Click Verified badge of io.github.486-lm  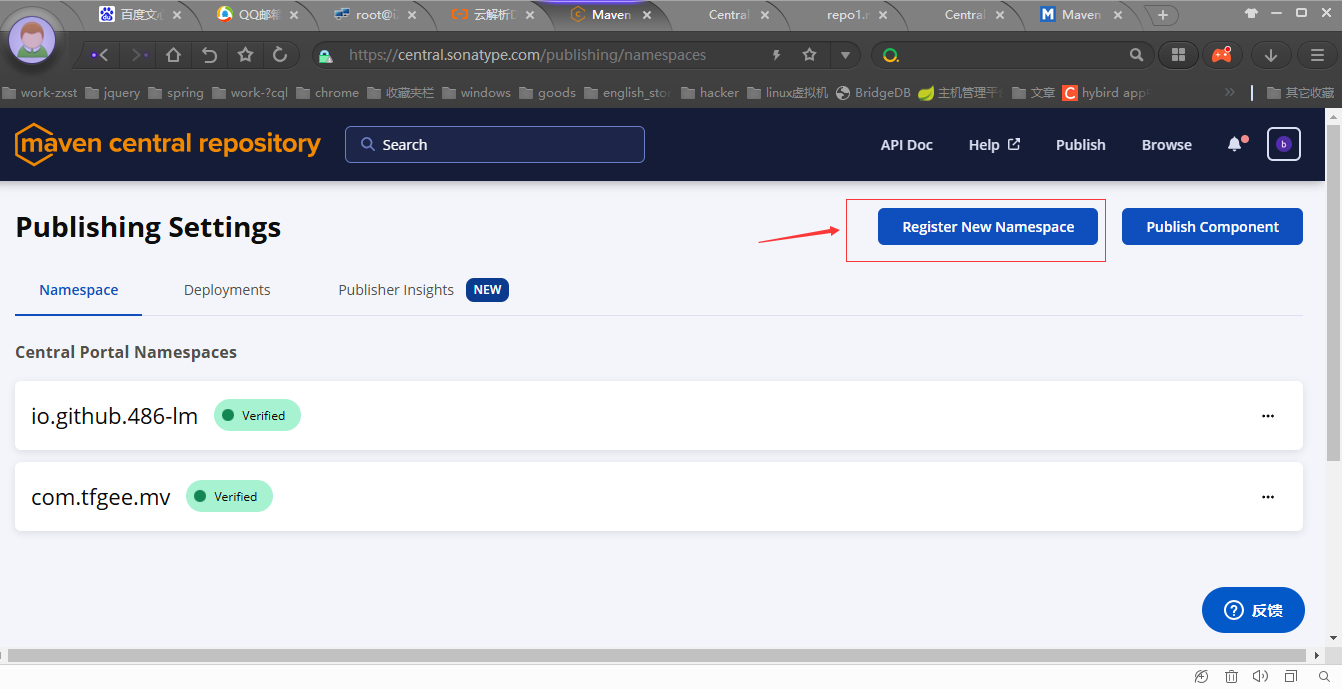pos(257,415)
